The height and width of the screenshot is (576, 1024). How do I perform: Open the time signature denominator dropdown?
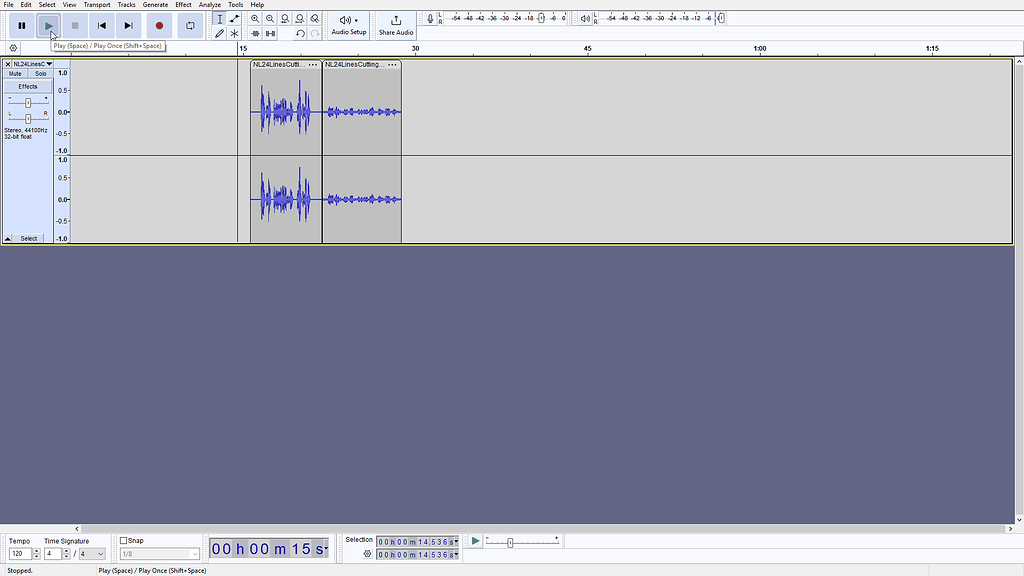coord(92,554)
